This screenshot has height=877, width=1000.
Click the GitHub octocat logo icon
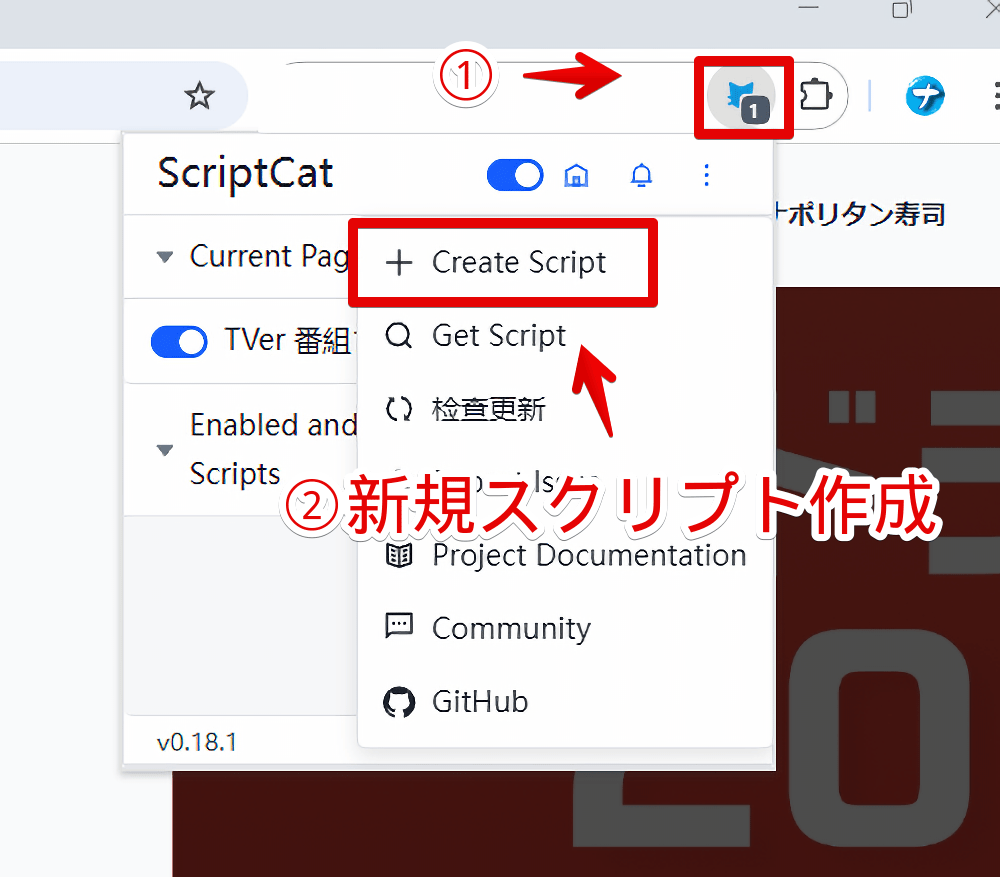pyautogui.click(x=399, y=702)
